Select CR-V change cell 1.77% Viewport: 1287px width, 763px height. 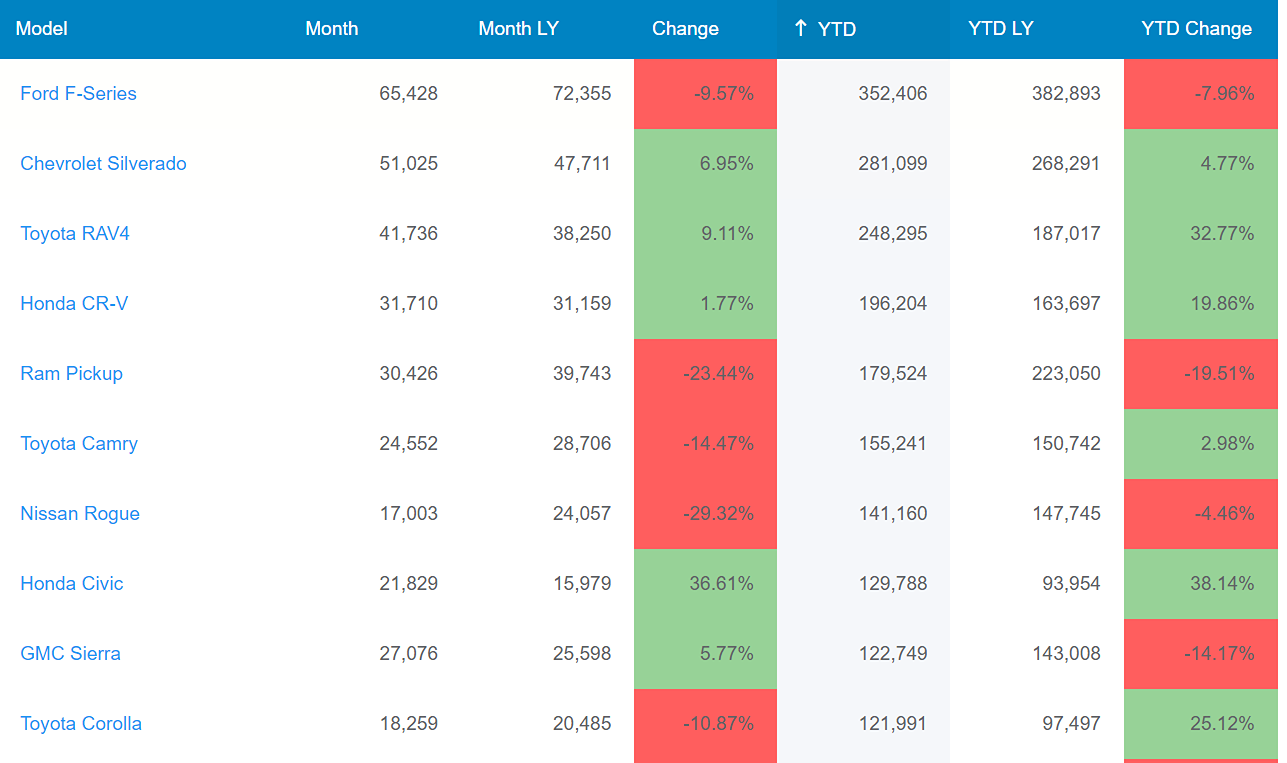705,304
